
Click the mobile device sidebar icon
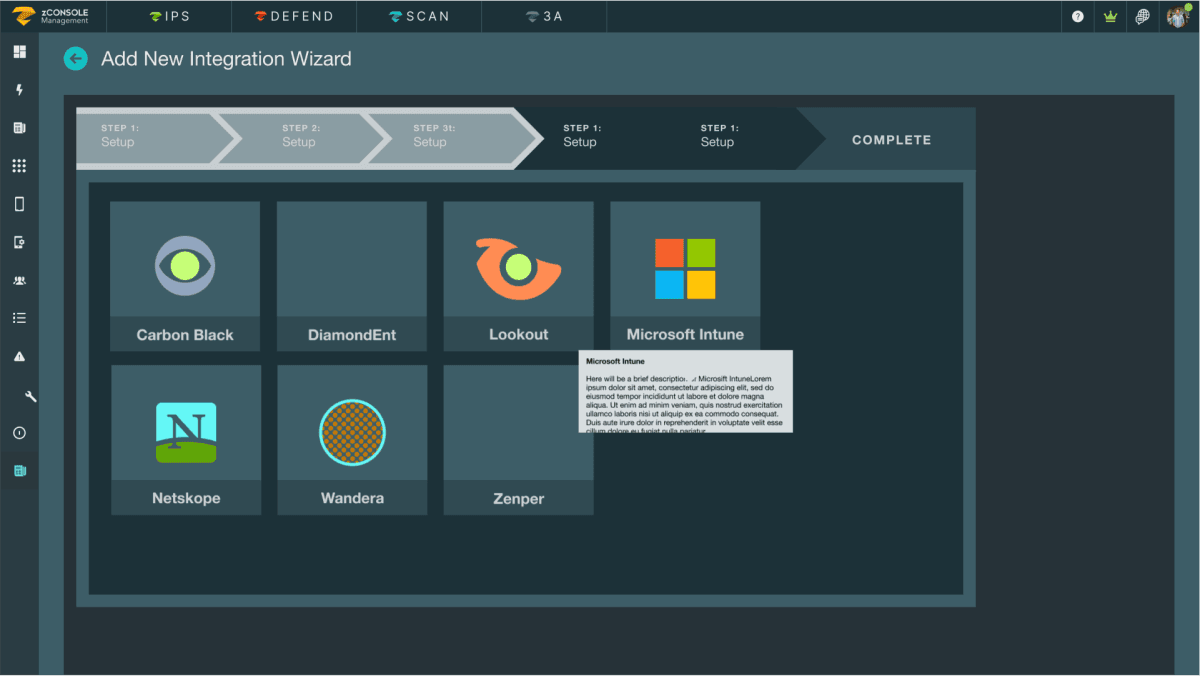19,204
